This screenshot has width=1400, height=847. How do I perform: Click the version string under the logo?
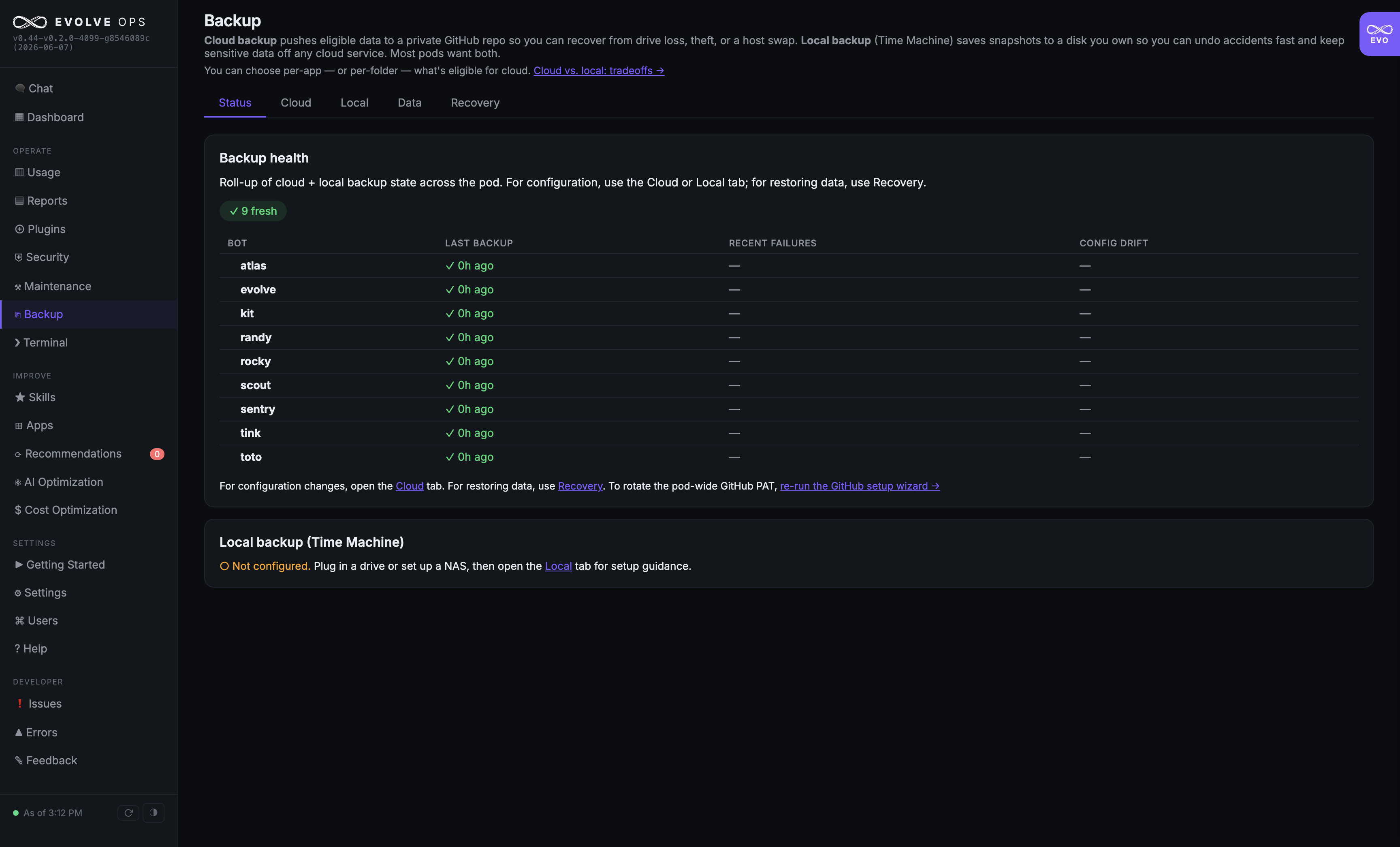coord(81,43)
